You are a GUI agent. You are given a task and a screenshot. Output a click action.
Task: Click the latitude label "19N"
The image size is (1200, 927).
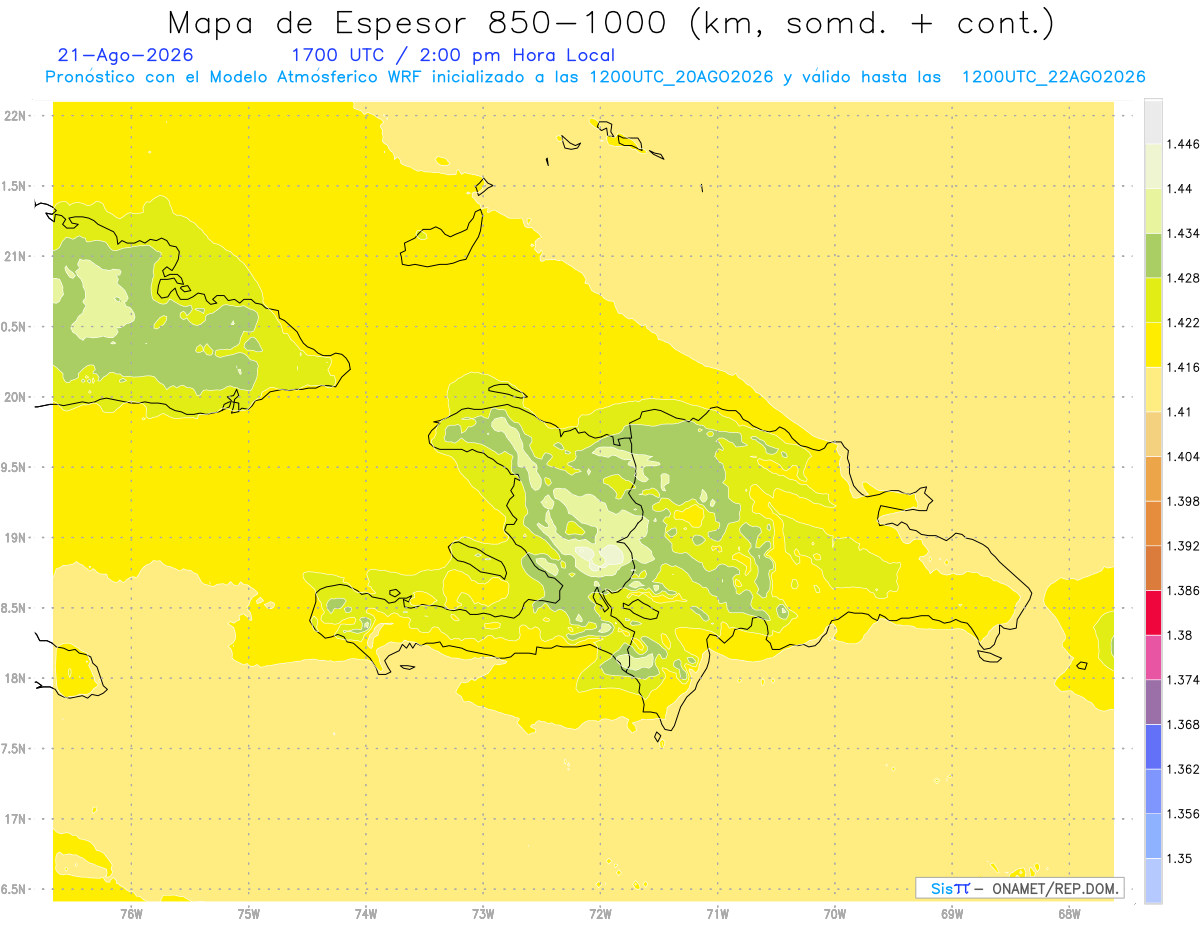16,538
